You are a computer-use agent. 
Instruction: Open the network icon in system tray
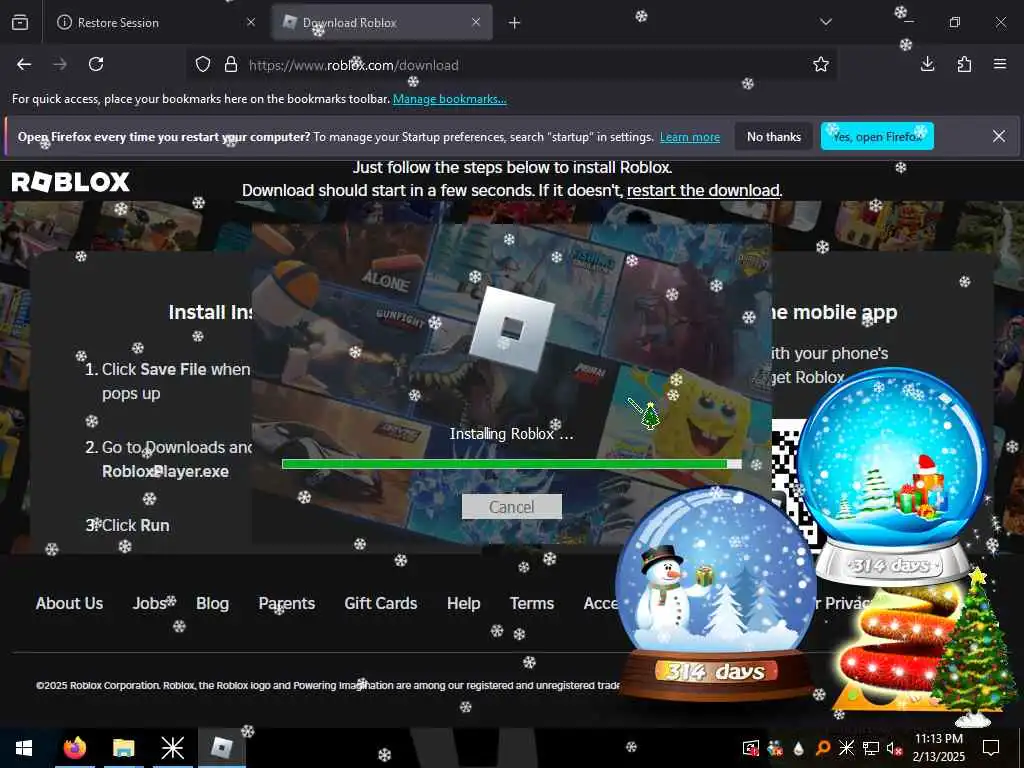click(x=871, y=748)
